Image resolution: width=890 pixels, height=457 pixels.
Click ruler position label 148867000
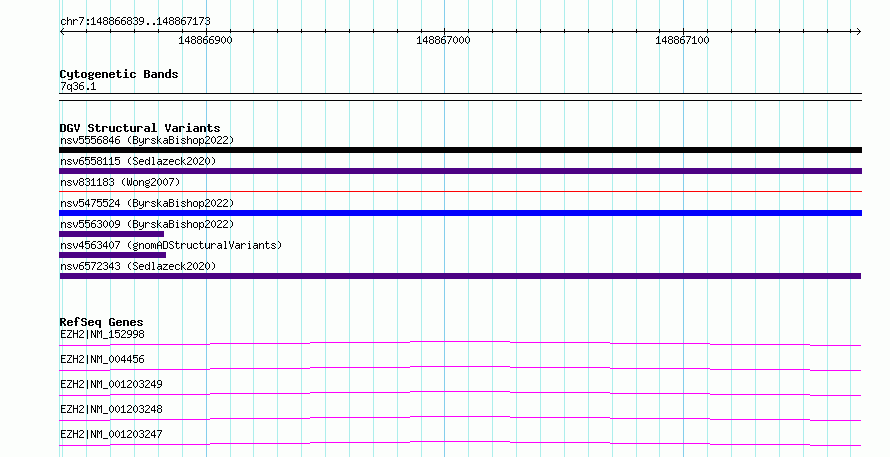point(443,40)
